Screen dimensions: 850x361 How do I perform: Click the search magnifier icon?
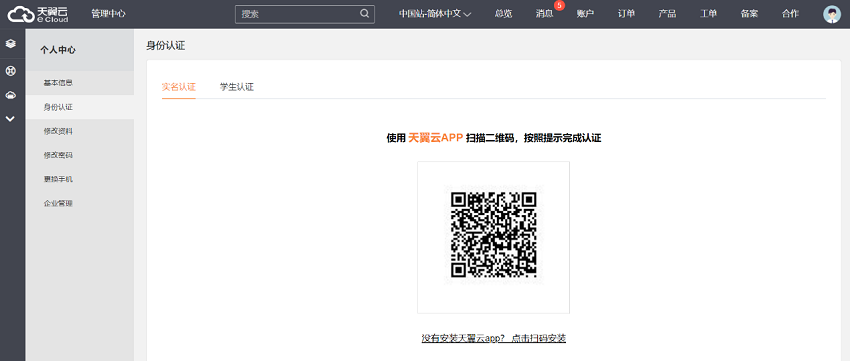(x=365, y=14)
